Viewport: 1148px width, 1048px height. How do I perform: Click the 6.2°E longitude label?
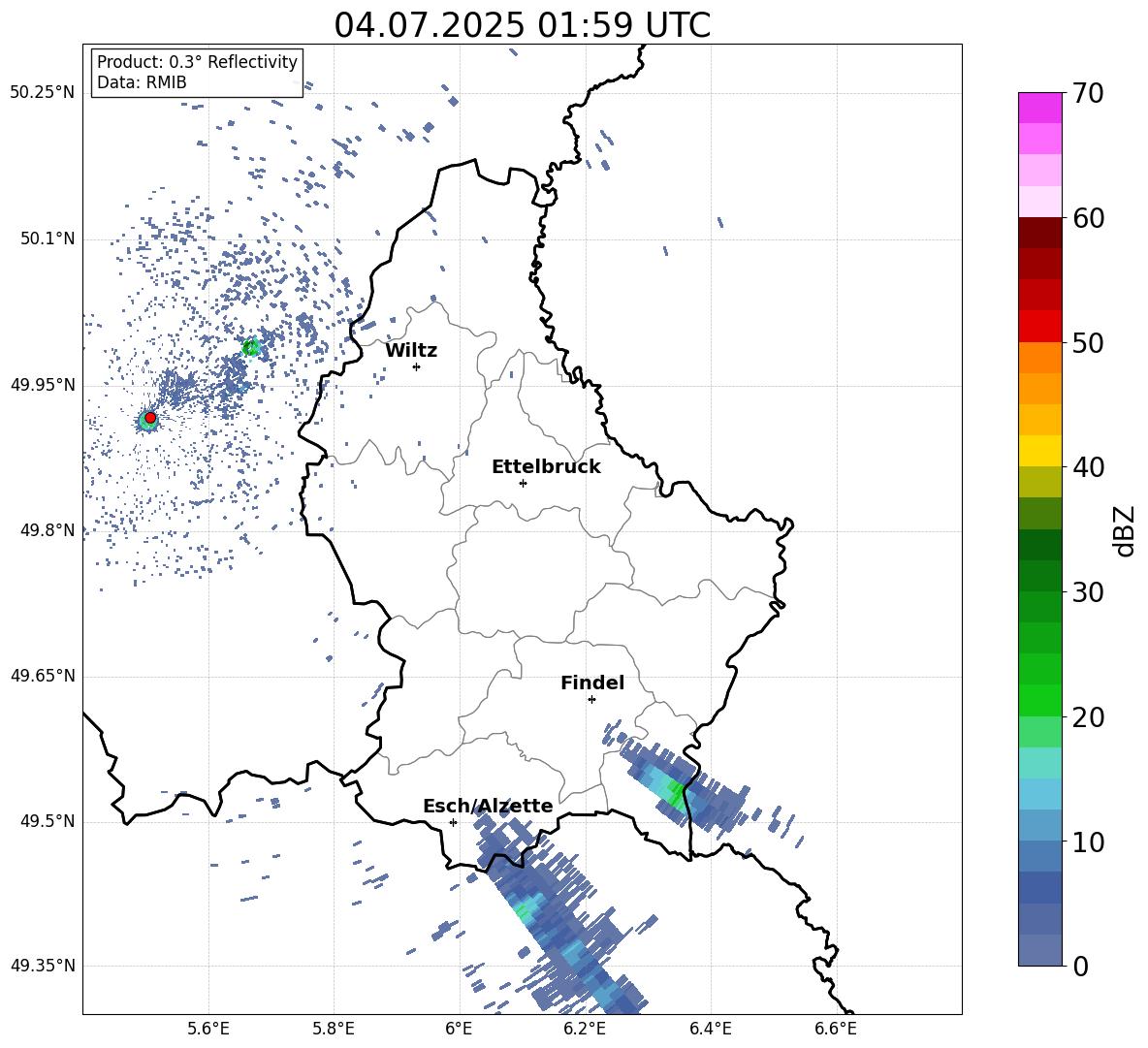[585, 1029]
